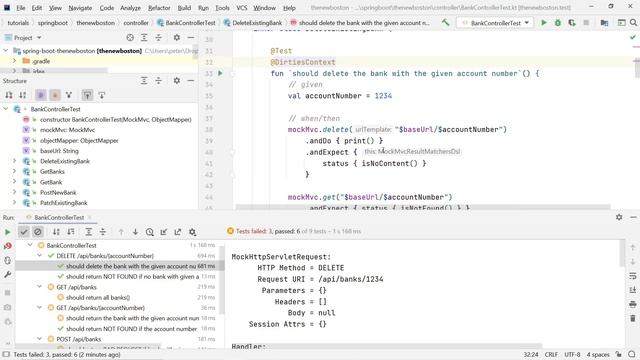
Task: Click DeleteExistingBank breadcrumb in navigation bar
Action: click(x=253, y=23)
